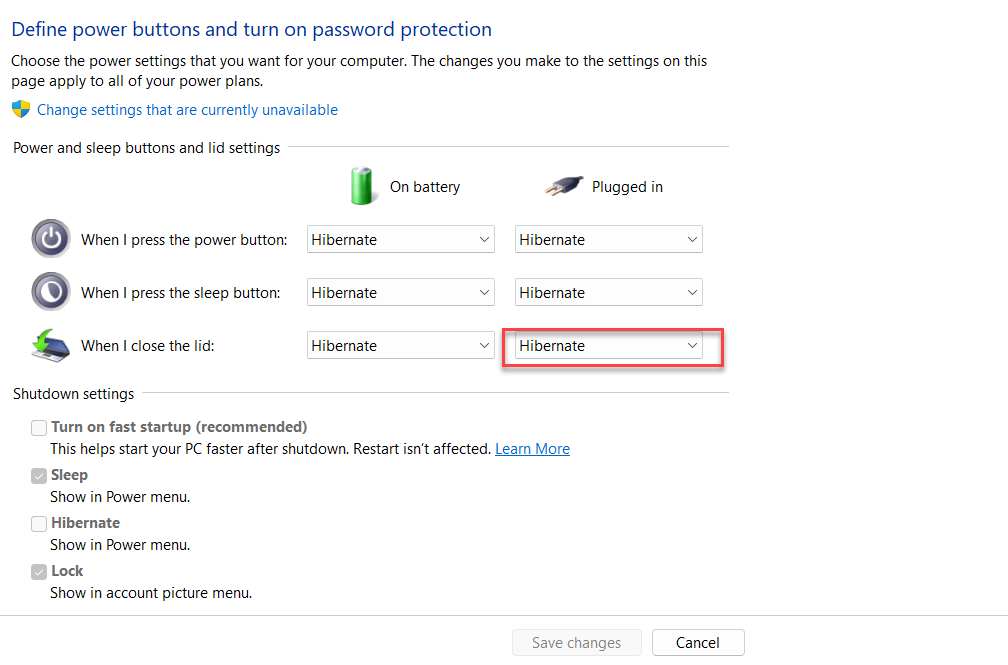Toggle the Lock checkbox
This screenshot has width=1008, height=665.
[39, 572]
